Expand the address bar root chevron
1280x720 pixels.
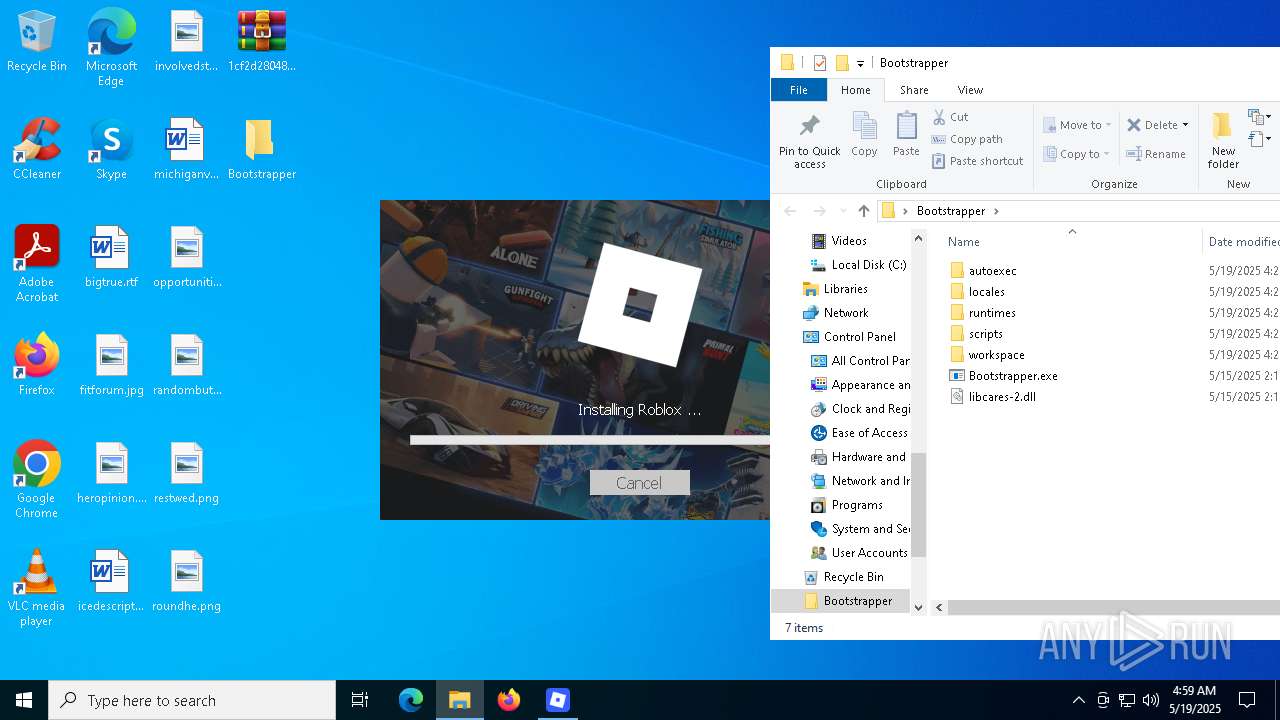(905, 211)
